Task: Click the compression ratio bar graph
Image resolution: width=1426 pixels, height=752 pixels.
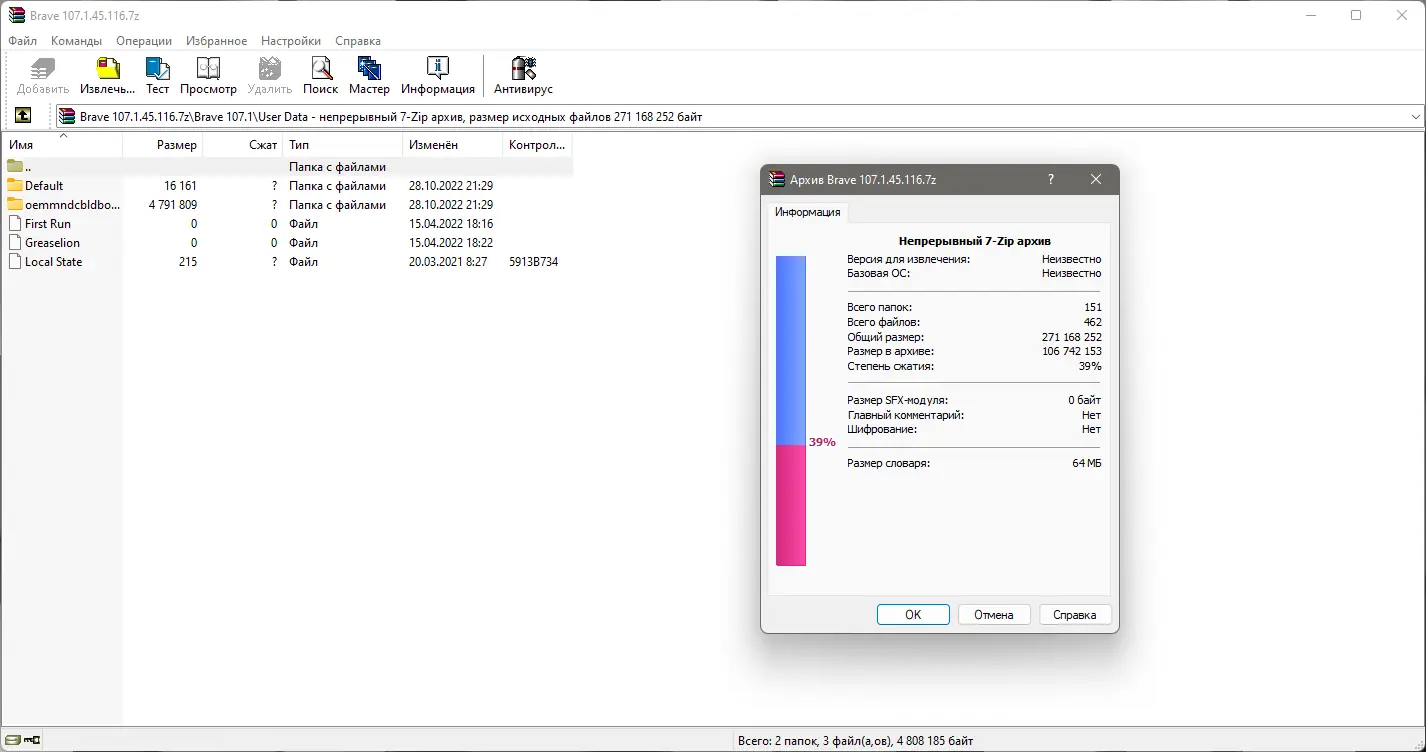Action: (791, 410)
